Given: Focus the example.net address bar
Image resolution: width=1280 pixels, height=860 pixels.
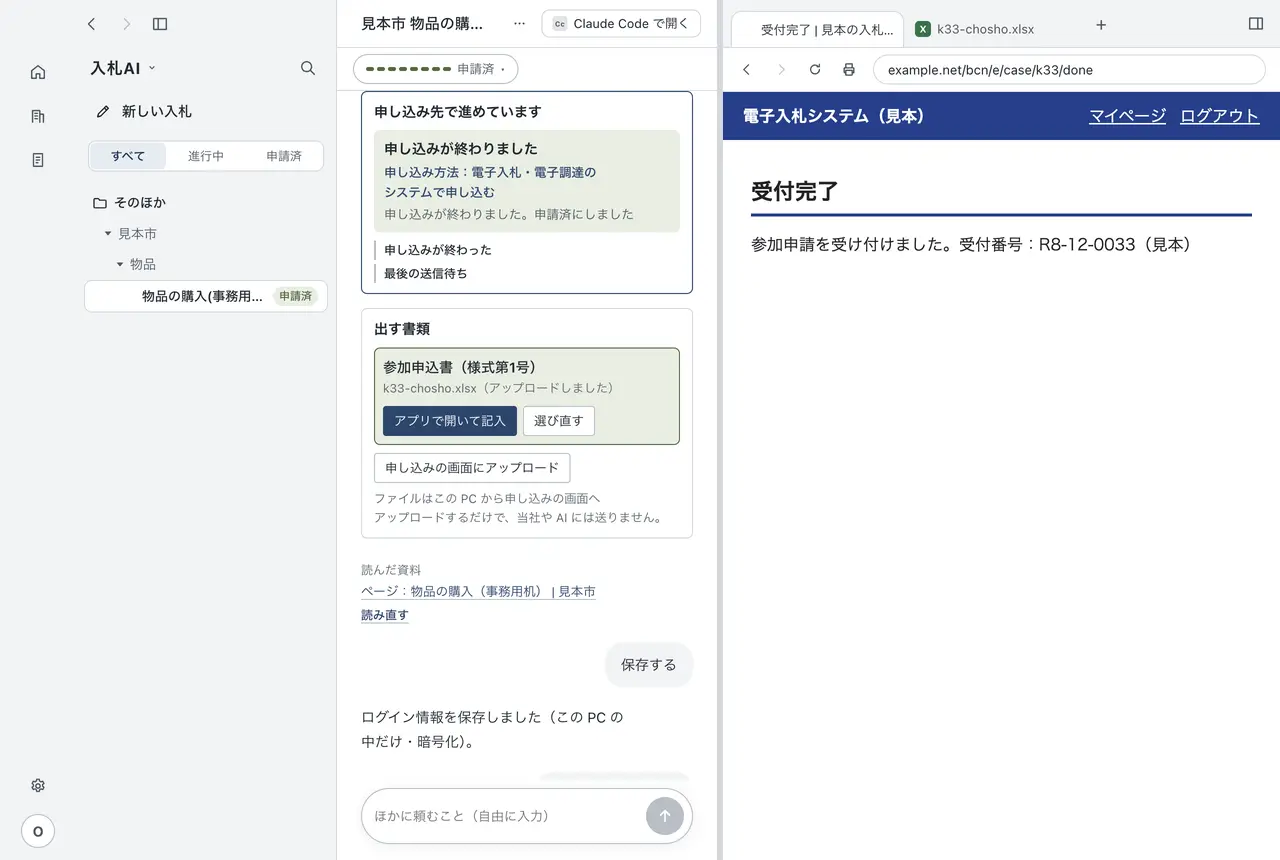Looking at the screenshot, I should coord(1069,70).
